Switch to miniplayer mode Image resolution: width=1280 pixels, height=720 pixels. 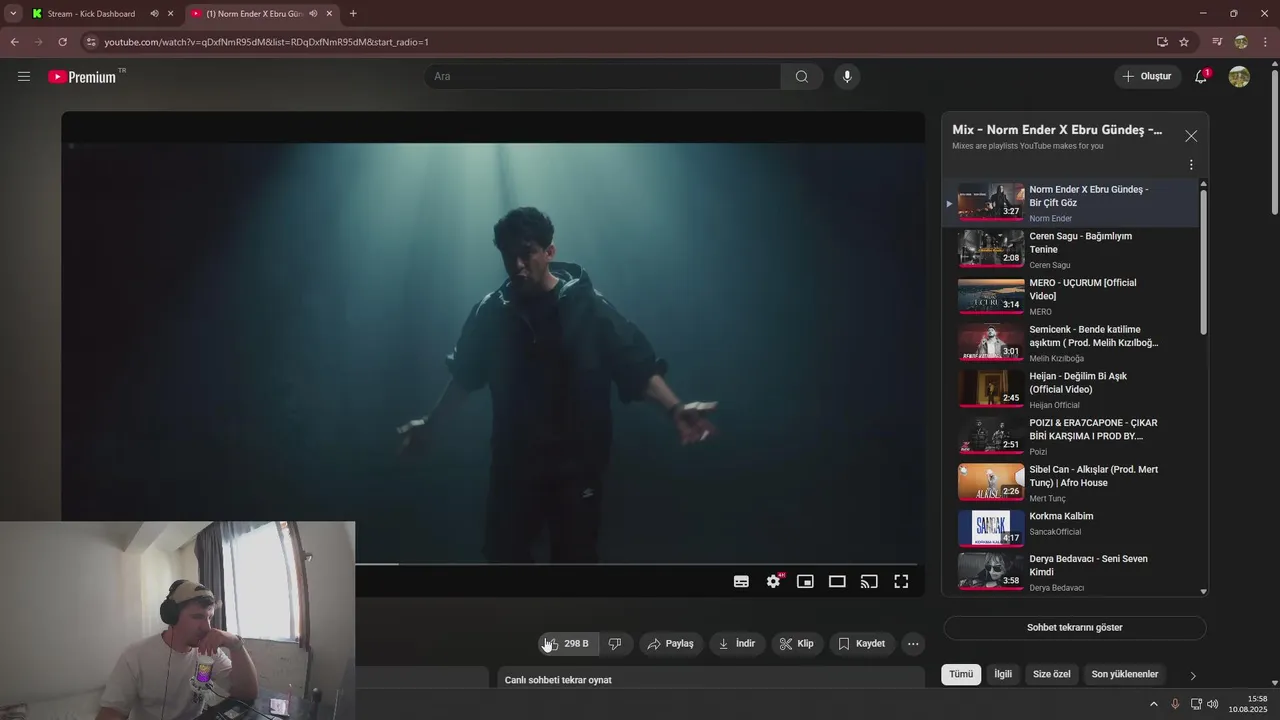coord(805,581)
